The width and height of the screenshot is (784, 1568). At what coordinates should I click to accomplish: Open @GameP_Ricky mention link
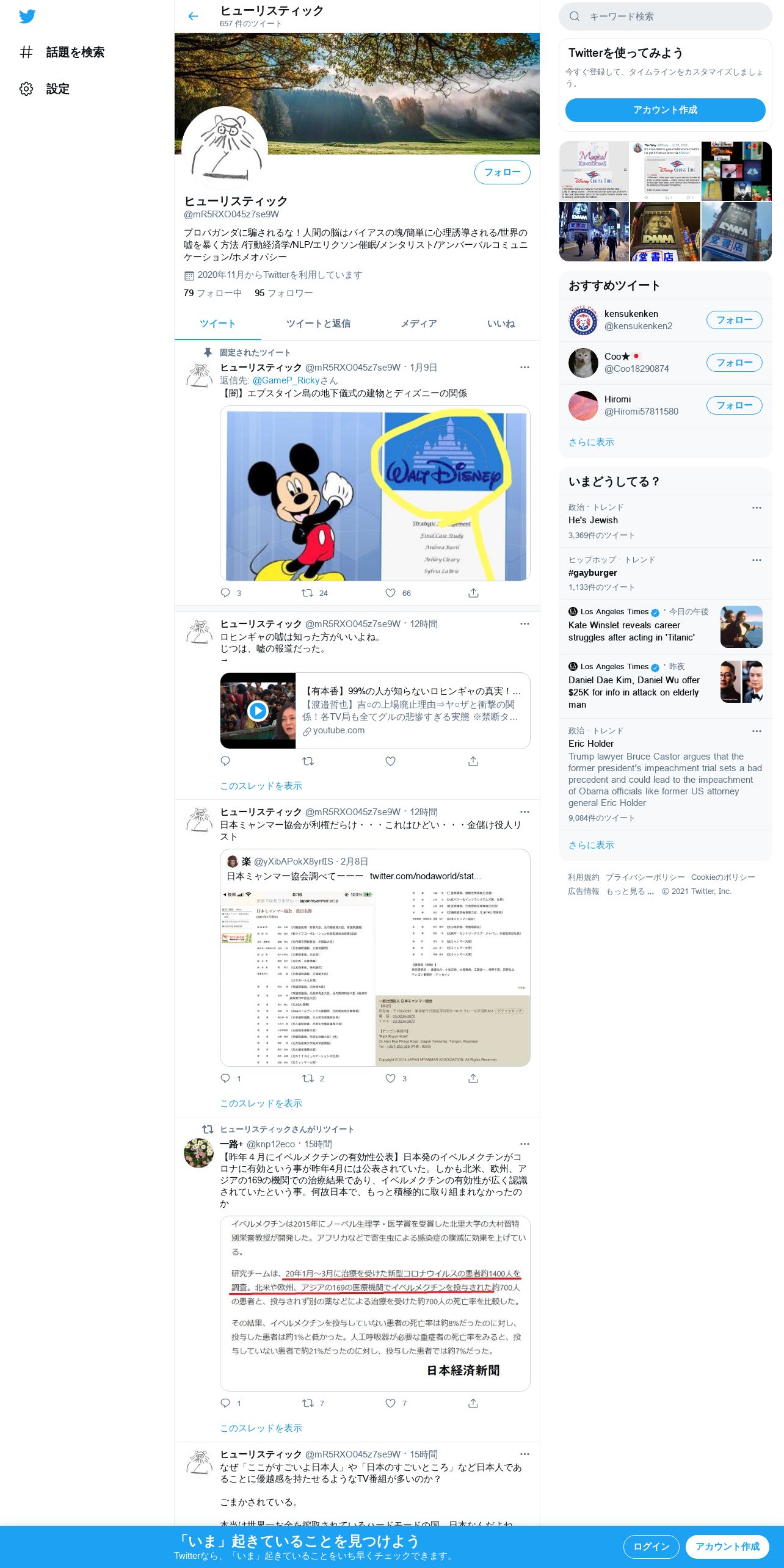(286, 380)
